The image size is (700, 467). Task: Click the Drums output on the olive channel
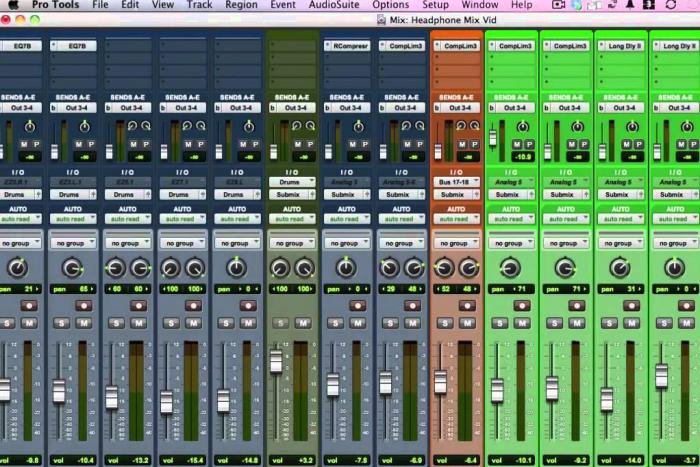[292, 182]
